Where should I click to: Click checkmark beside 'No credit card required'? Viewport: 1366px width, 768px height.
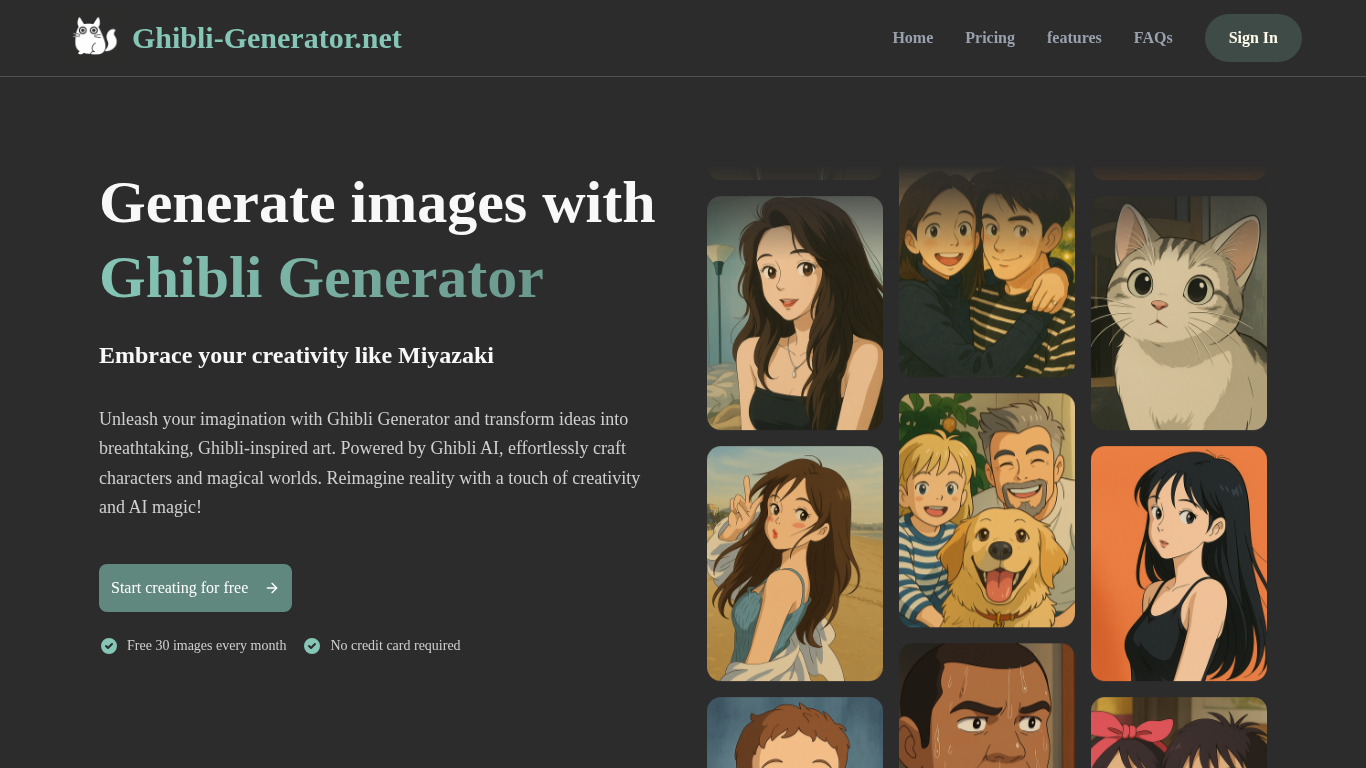point(312,646)
